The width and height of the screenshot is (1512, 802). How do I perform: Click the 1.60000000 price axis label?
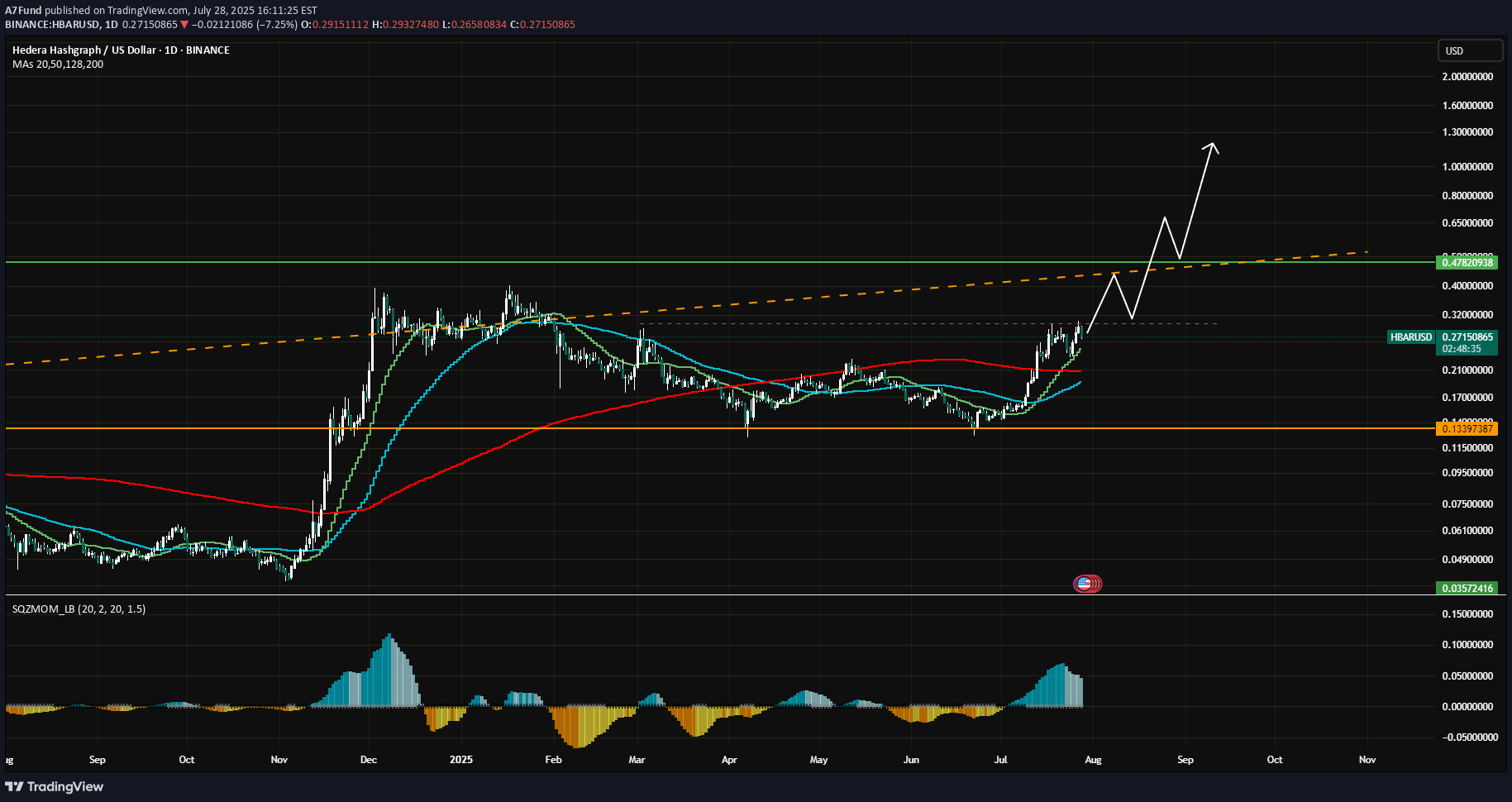[1467, 105]
